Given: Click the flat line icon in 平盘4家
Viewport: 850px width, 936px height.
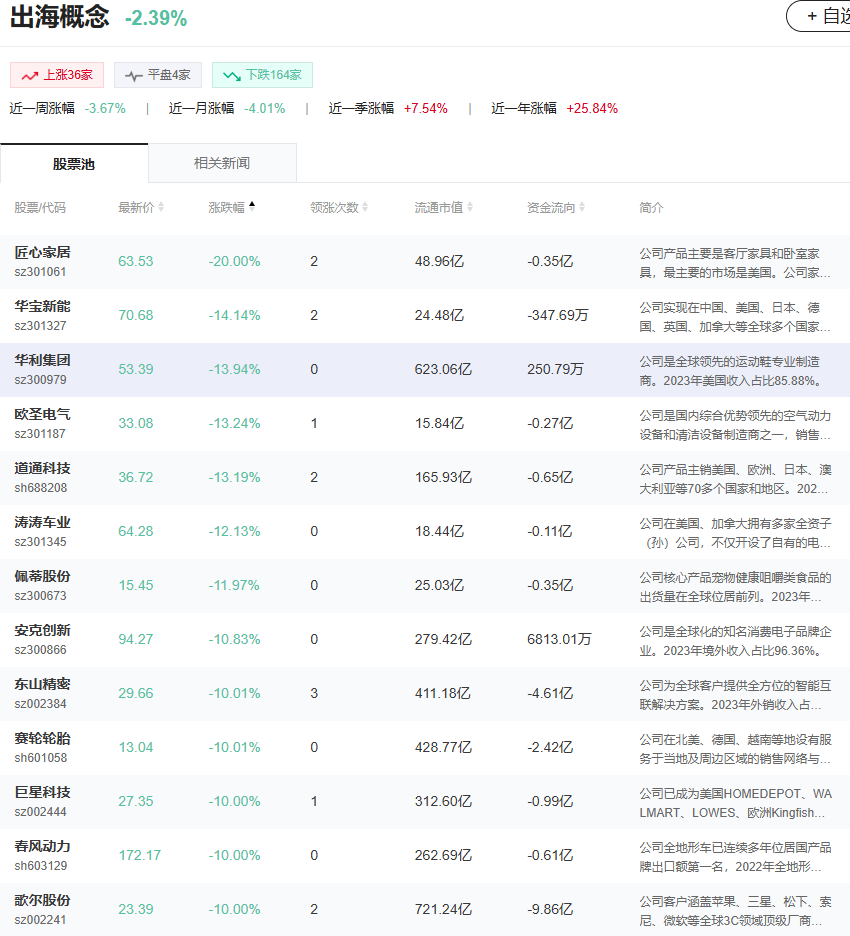Looking at the screenshot, I should [x=134, y=75].
